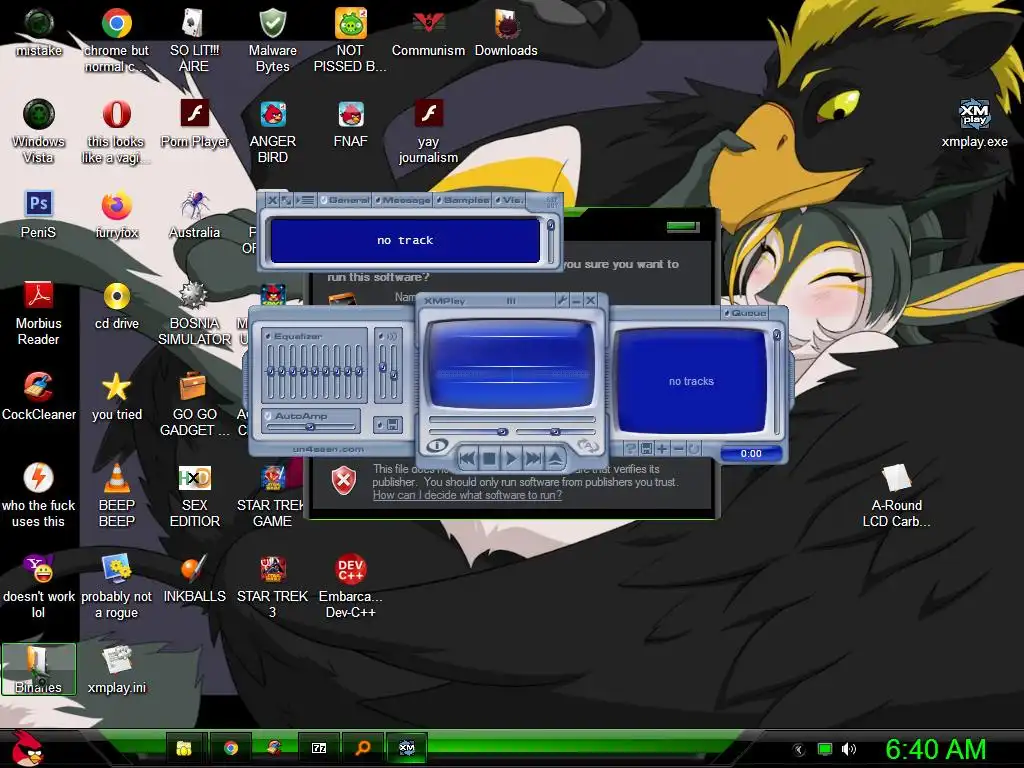Select the furryfox Firefox shortcut
The image size is (1024, 768).
[x=116, y=215]
